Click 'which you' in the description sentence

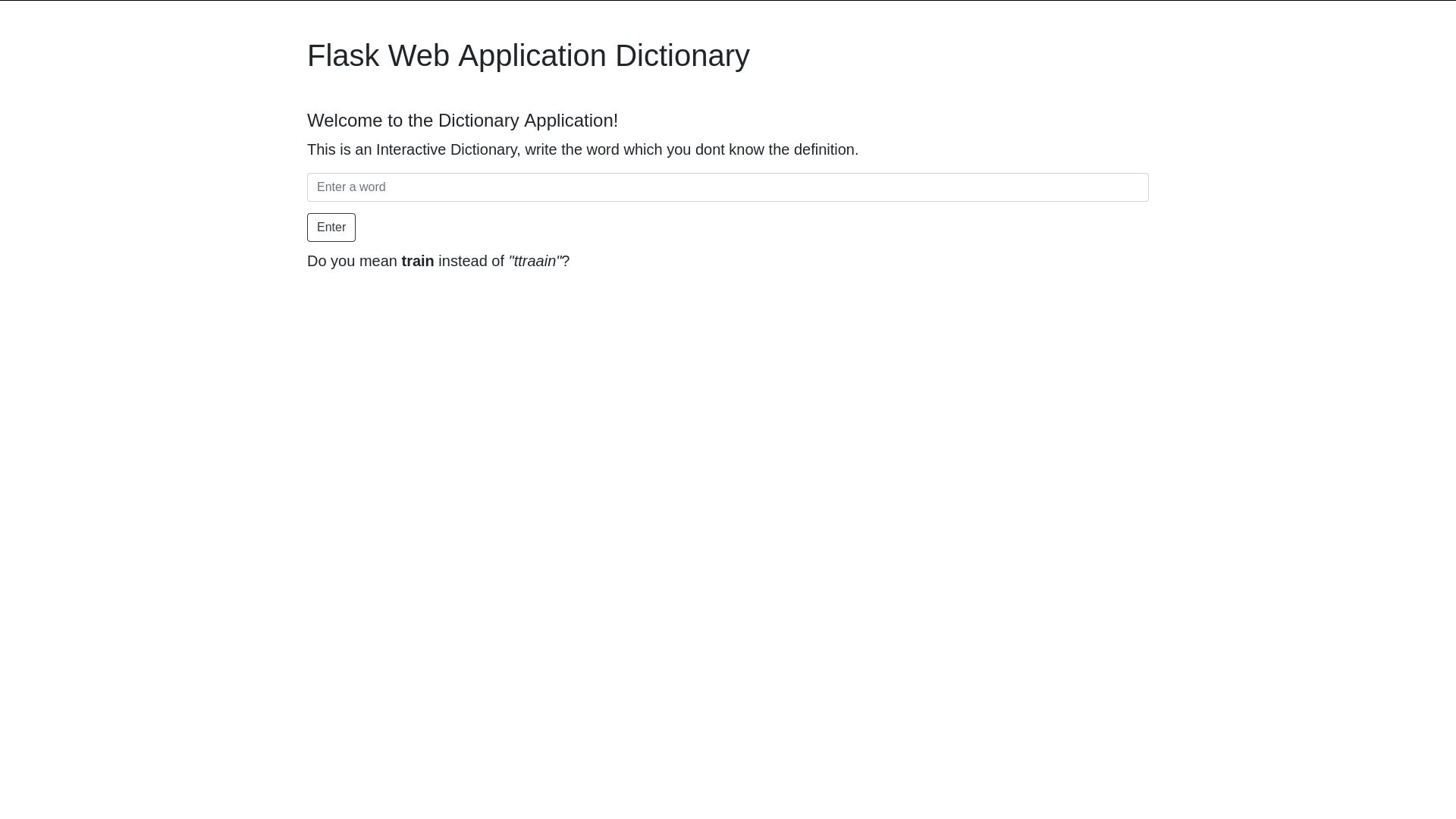point(657,150)
